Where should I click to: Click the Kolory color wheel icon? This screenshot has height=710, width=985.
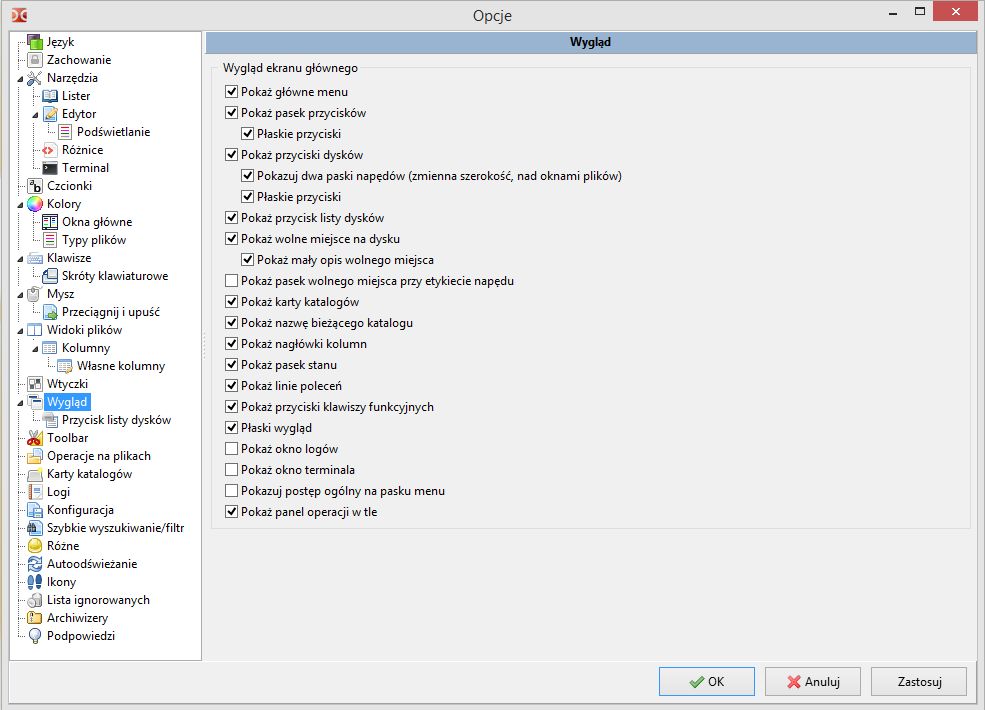(x=35, y=204)
